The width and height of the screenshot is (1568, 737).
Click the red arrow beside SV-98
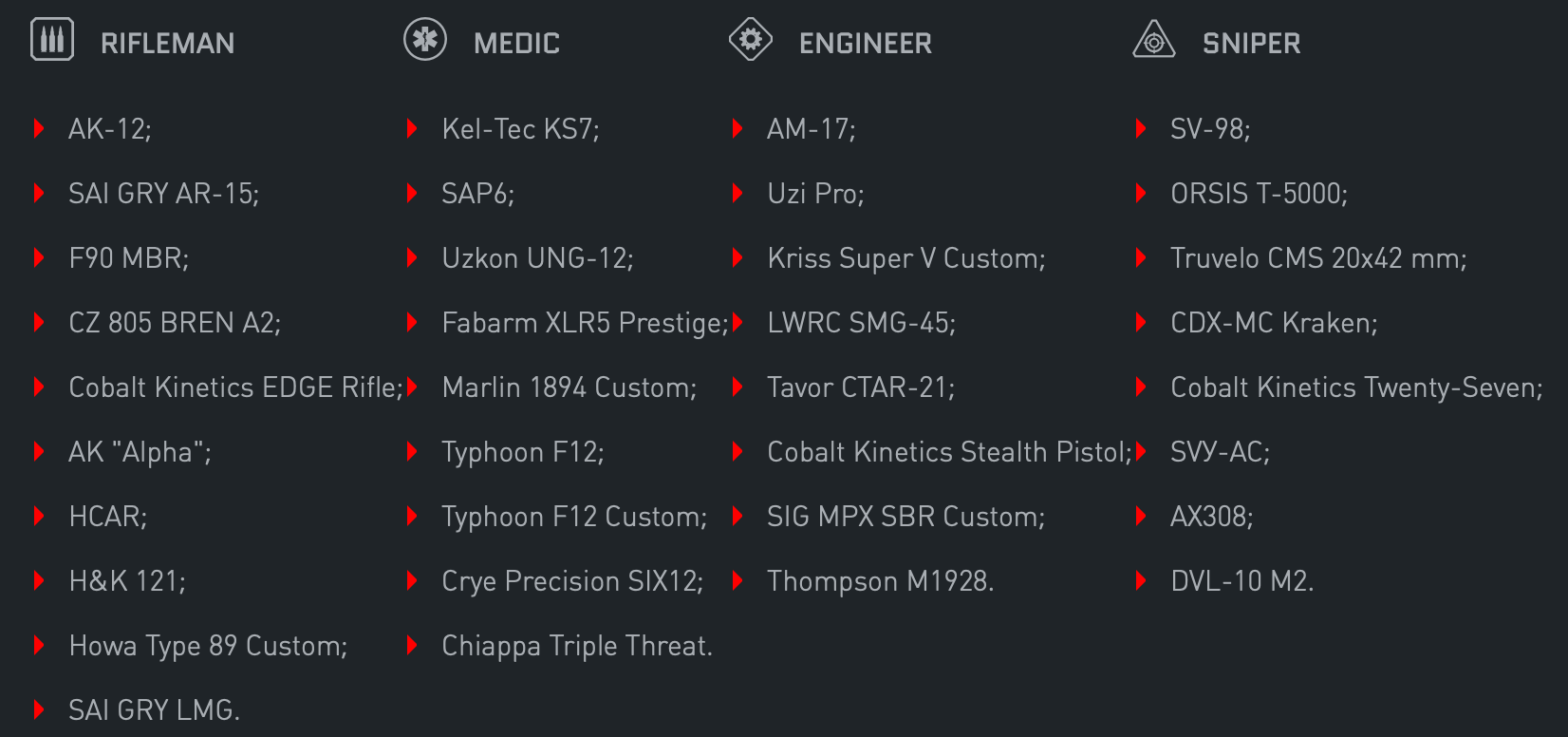coord(1141,128)
